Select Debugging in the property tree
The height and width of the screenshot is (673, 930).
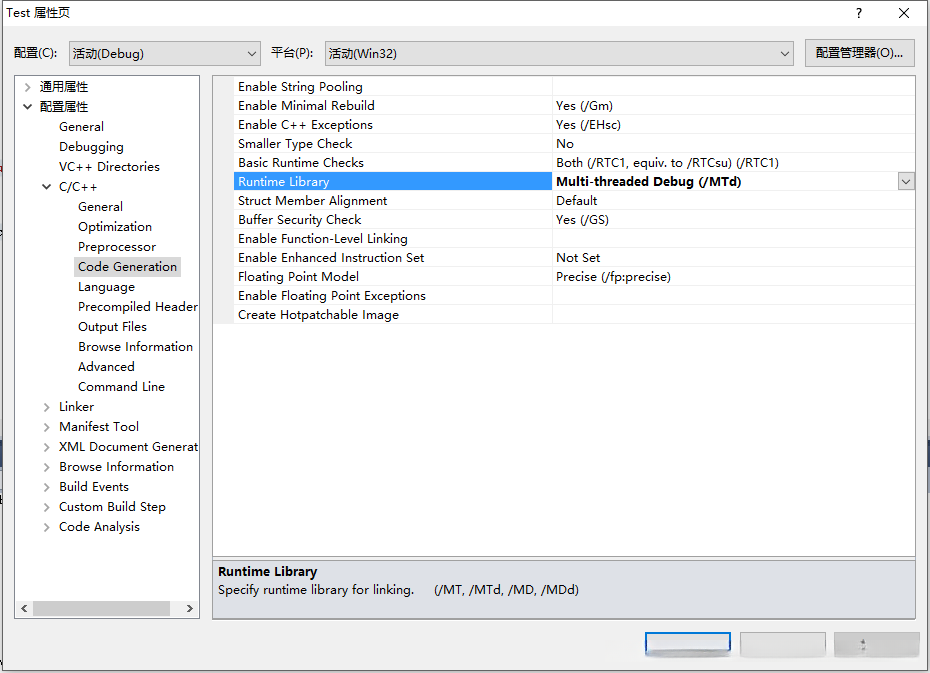(91, 146)
